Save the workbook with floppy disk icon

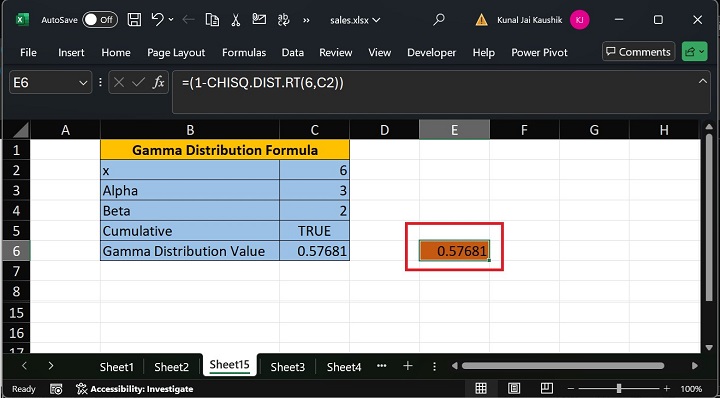pos(134,20)
